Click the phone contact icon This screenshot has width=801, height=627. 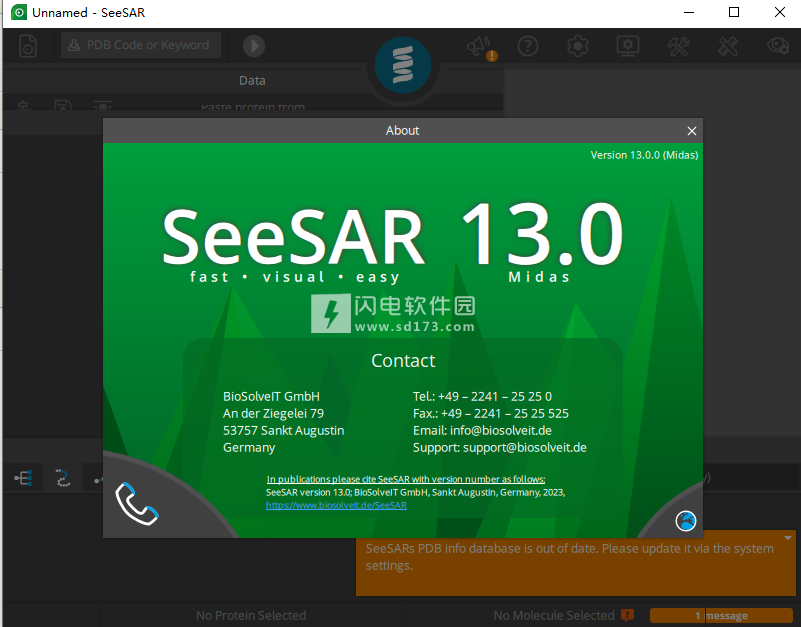point(136,503)
